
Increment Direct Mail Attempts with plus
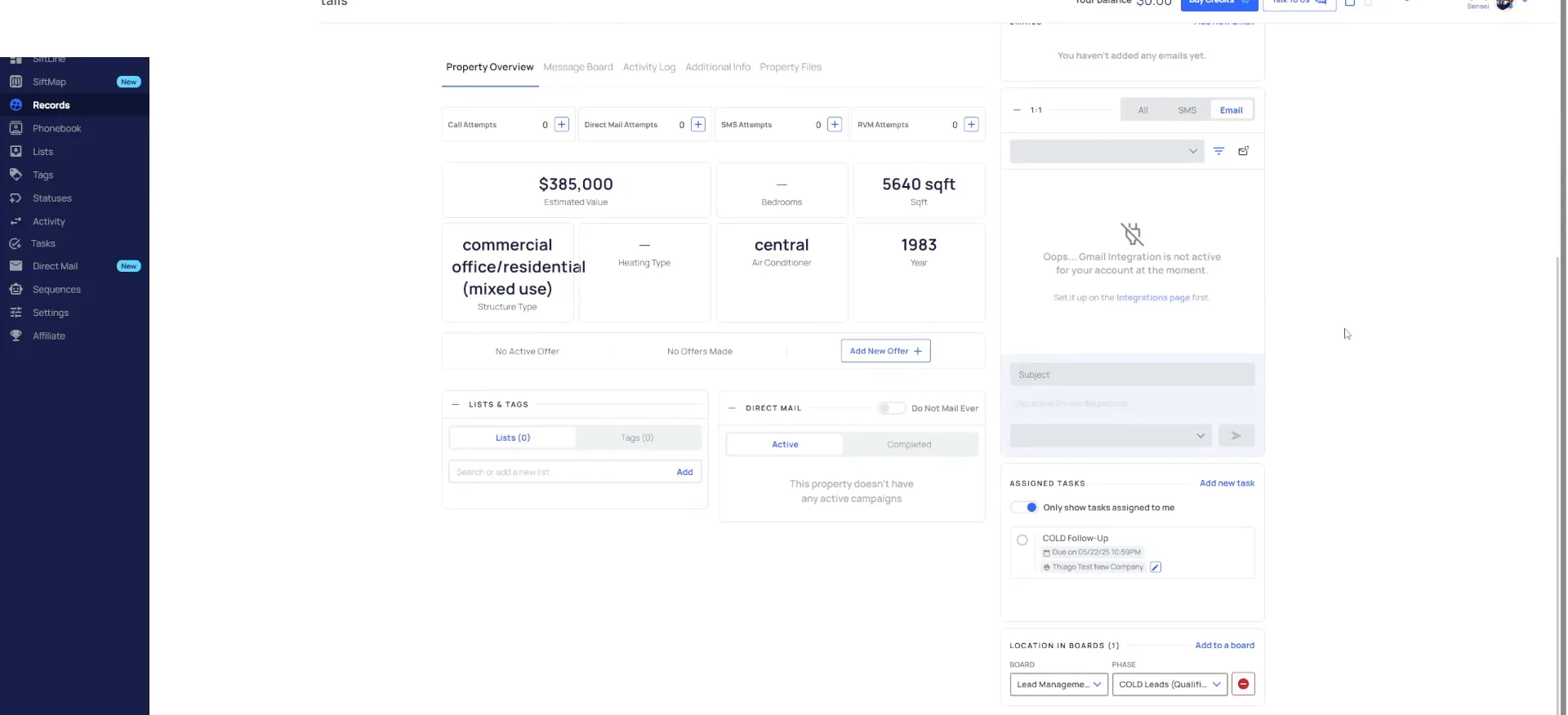tap(698, 124)
